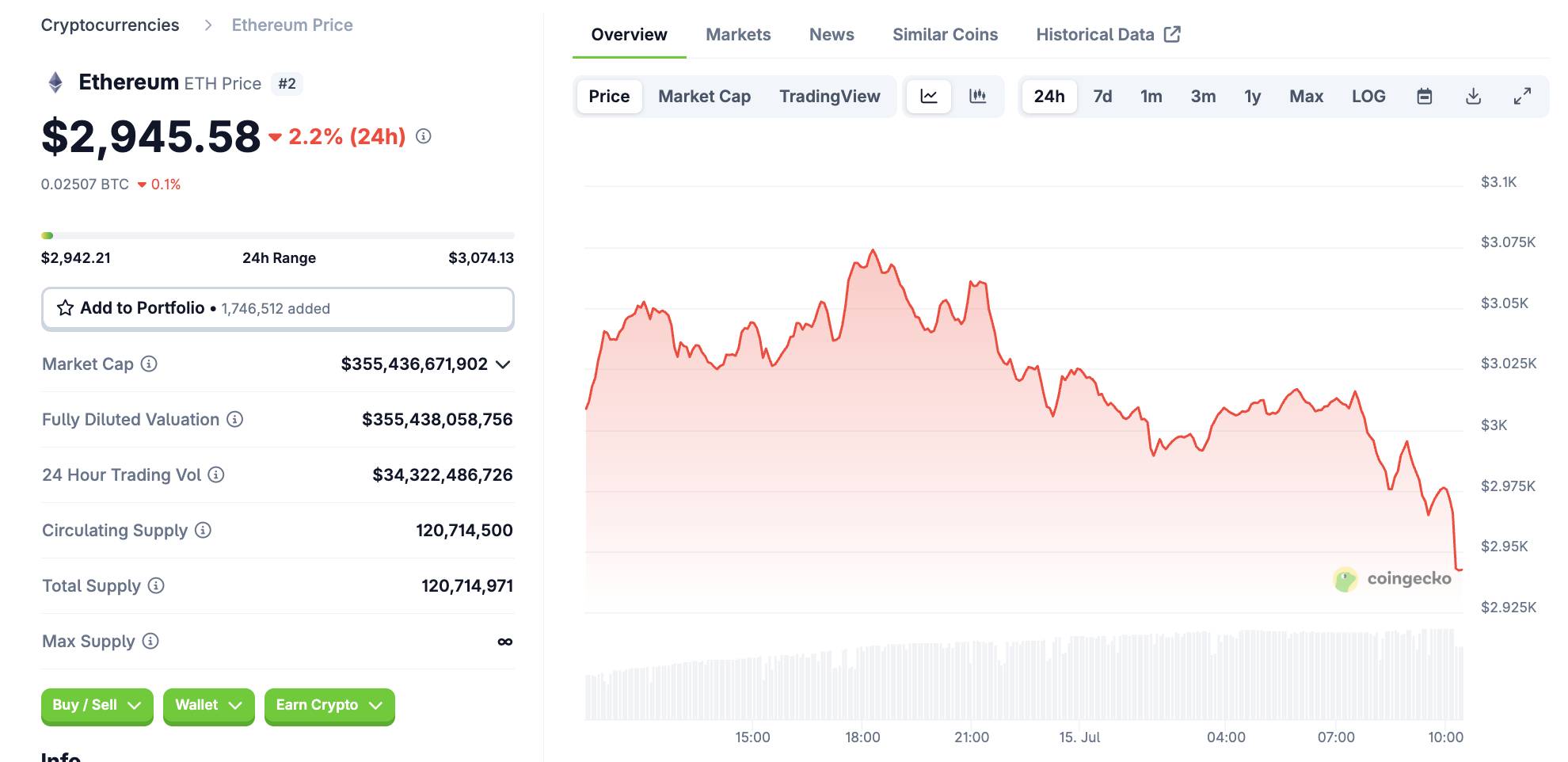
Task: Click the $3,074.13 range high value
Action: 481,258
